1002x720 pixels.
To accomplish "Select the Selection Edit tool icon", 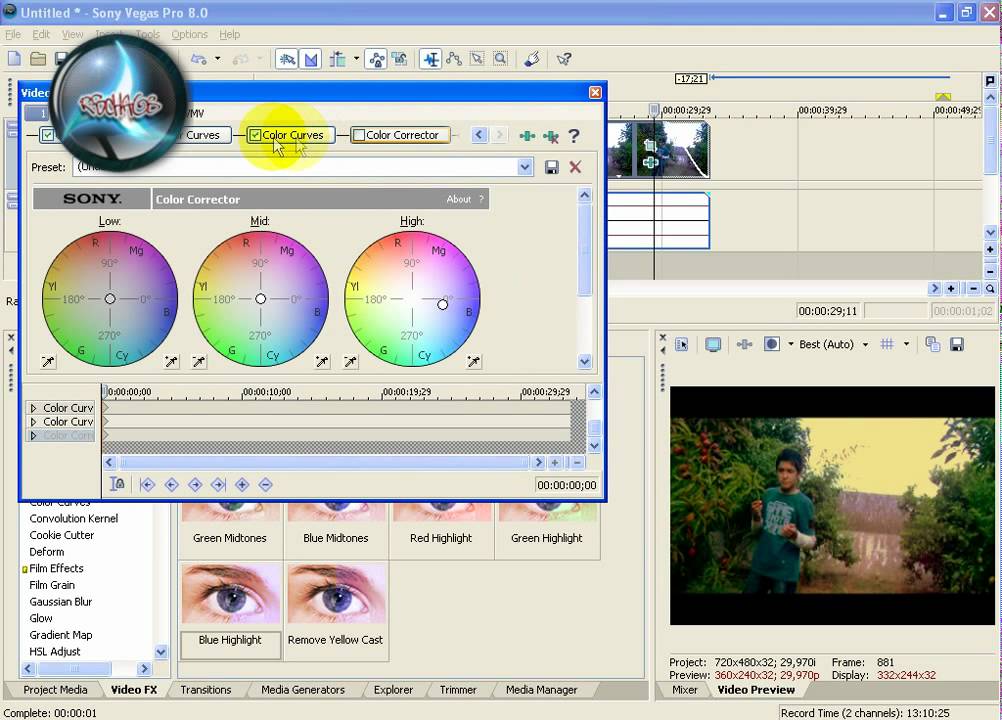I will pos(477,59).
